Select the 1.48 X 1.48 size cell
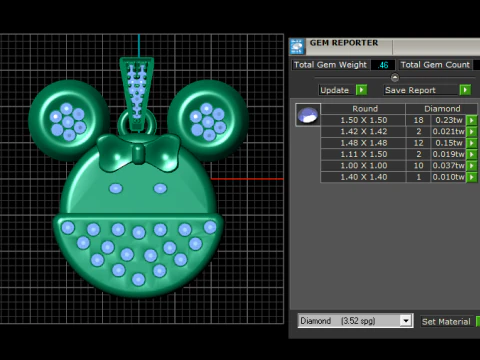The width and height of the screenshot is (480, 360). point(363,143)
